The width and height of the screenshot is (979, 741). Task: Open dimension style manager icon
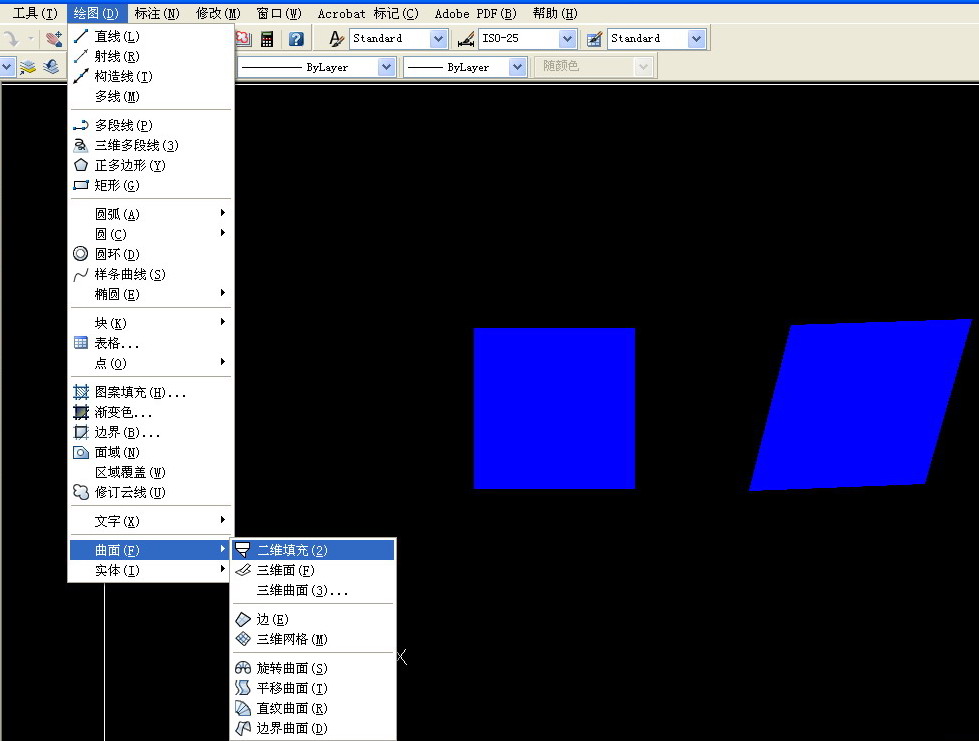point(466,39)
